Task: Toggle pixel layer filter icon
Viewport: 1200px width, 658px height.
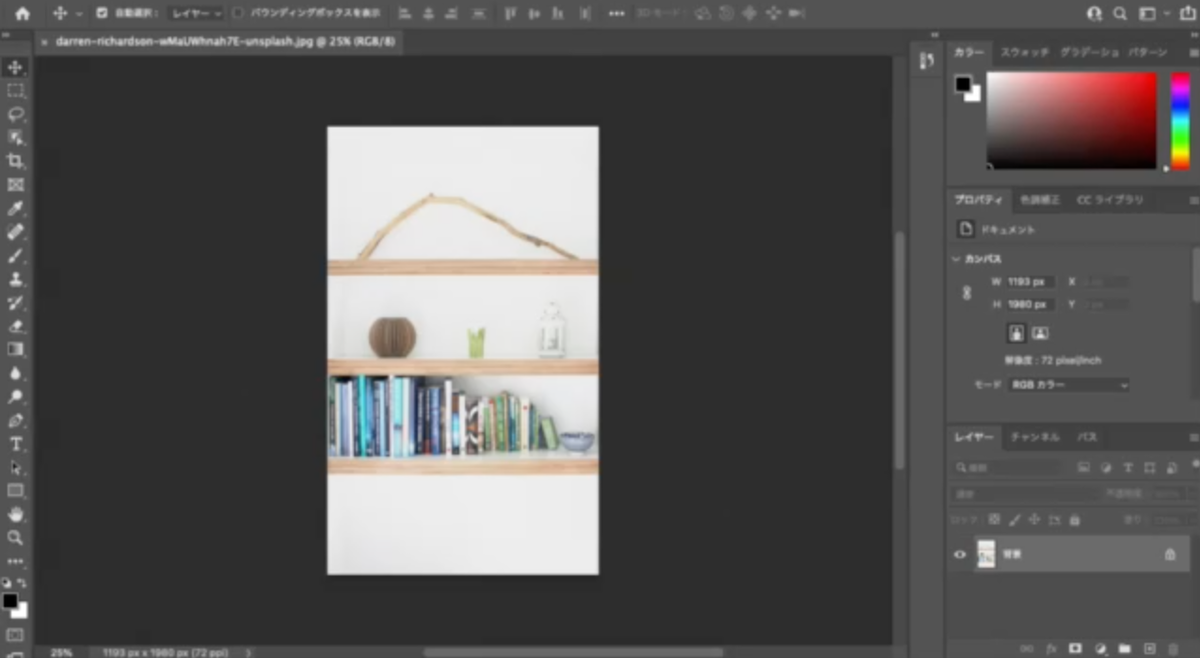Action: point(1083,468)
